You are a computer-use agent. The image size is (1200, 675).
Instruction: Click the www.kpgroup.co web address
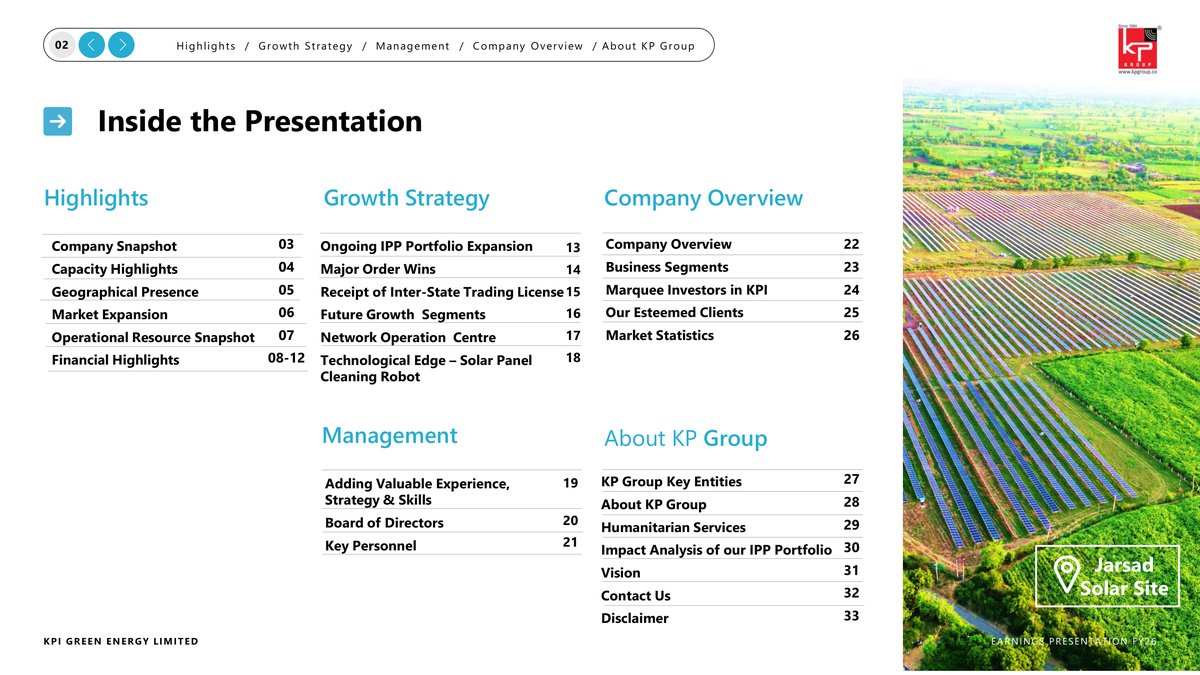1138,72
